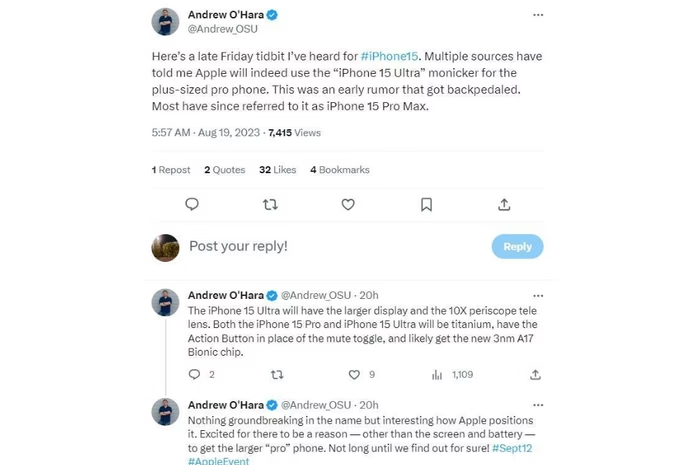
Task: Reply to the main iPhone15 tweet
Action: [x=192, y=204]
